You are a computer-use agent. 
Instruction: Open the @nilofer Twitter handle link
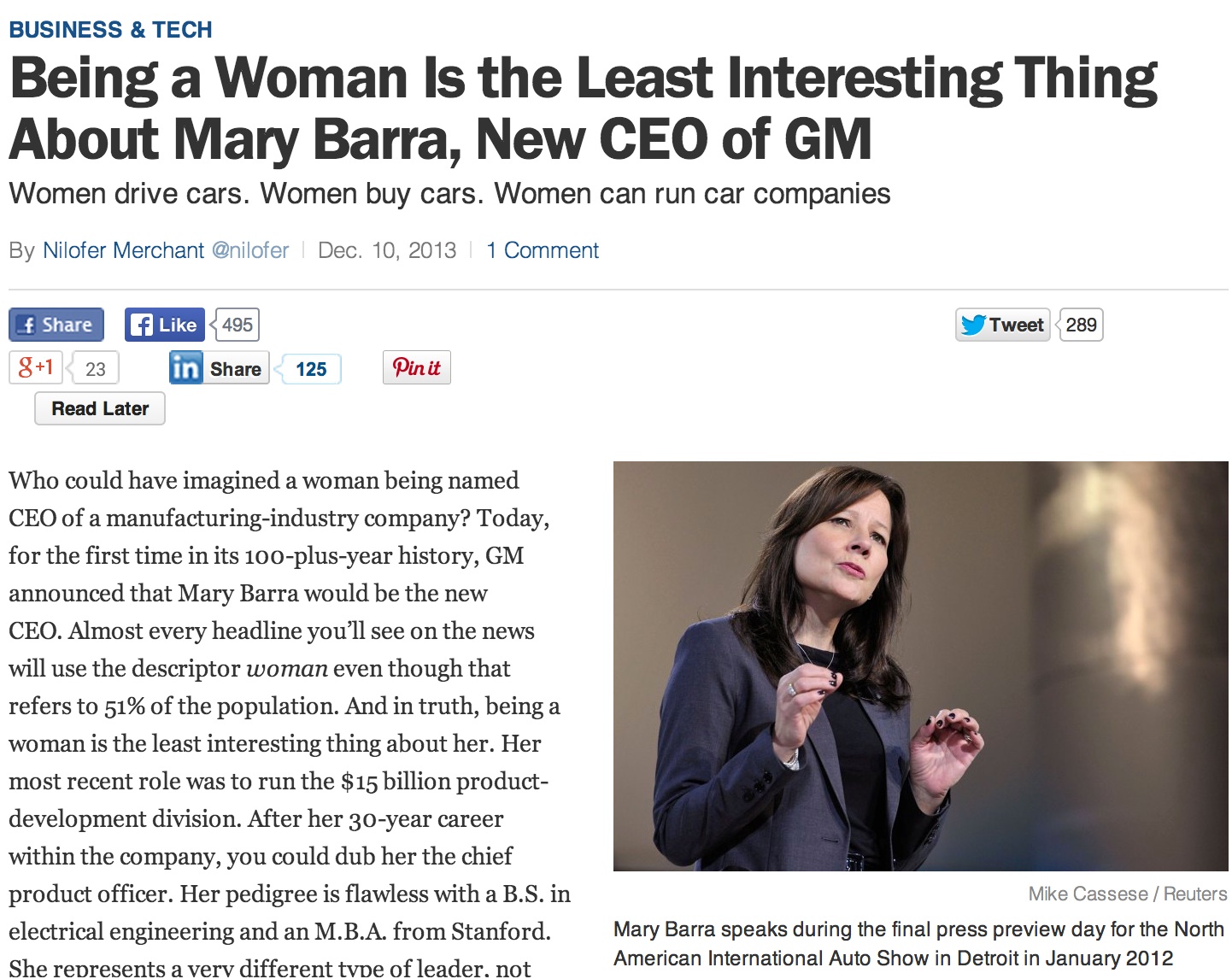pos(250,250)
